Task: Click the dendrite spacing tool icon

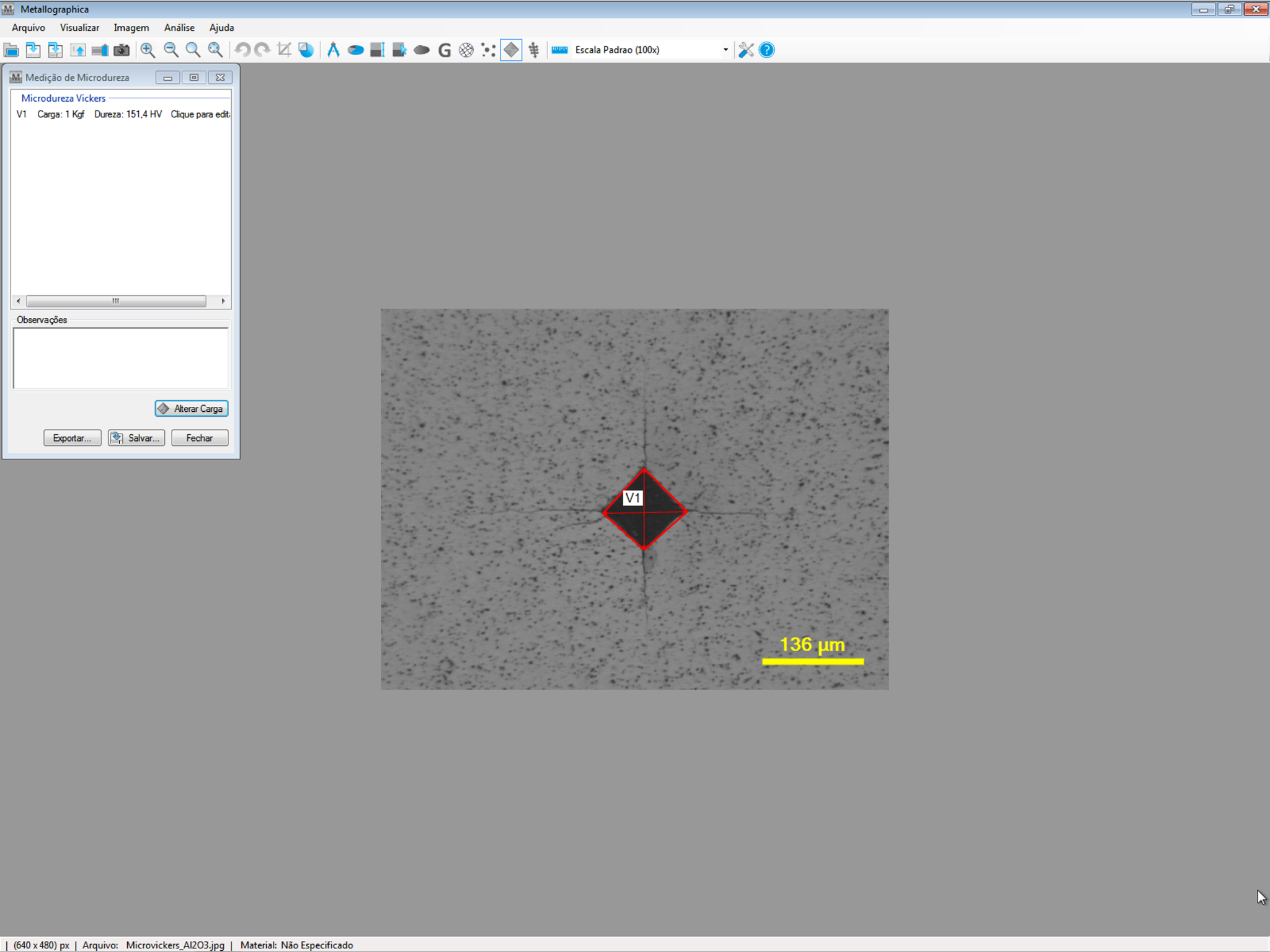Action: coord(534,50)
